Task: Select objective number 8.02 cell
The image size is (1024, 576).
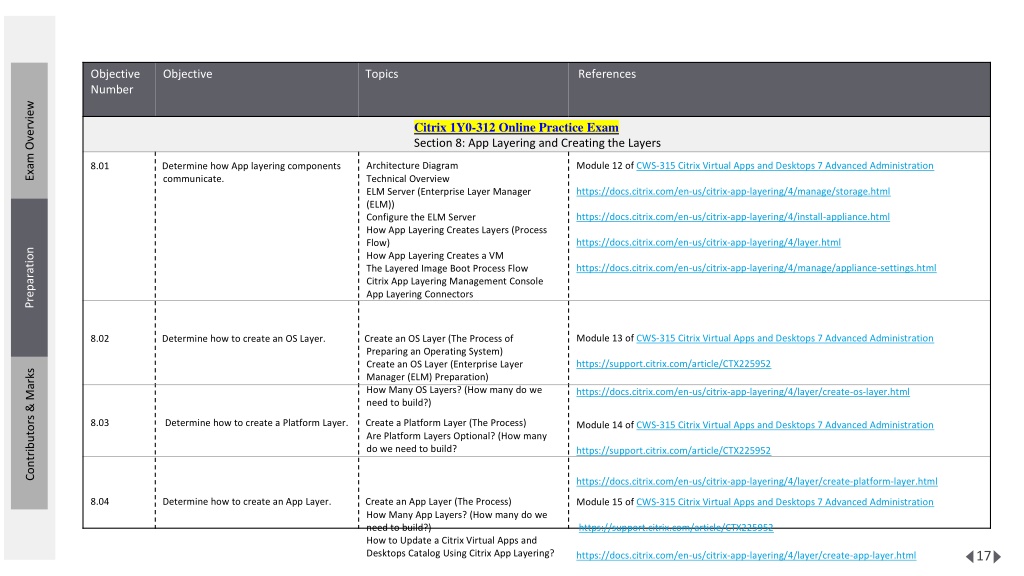Action: tap(100, 338)
